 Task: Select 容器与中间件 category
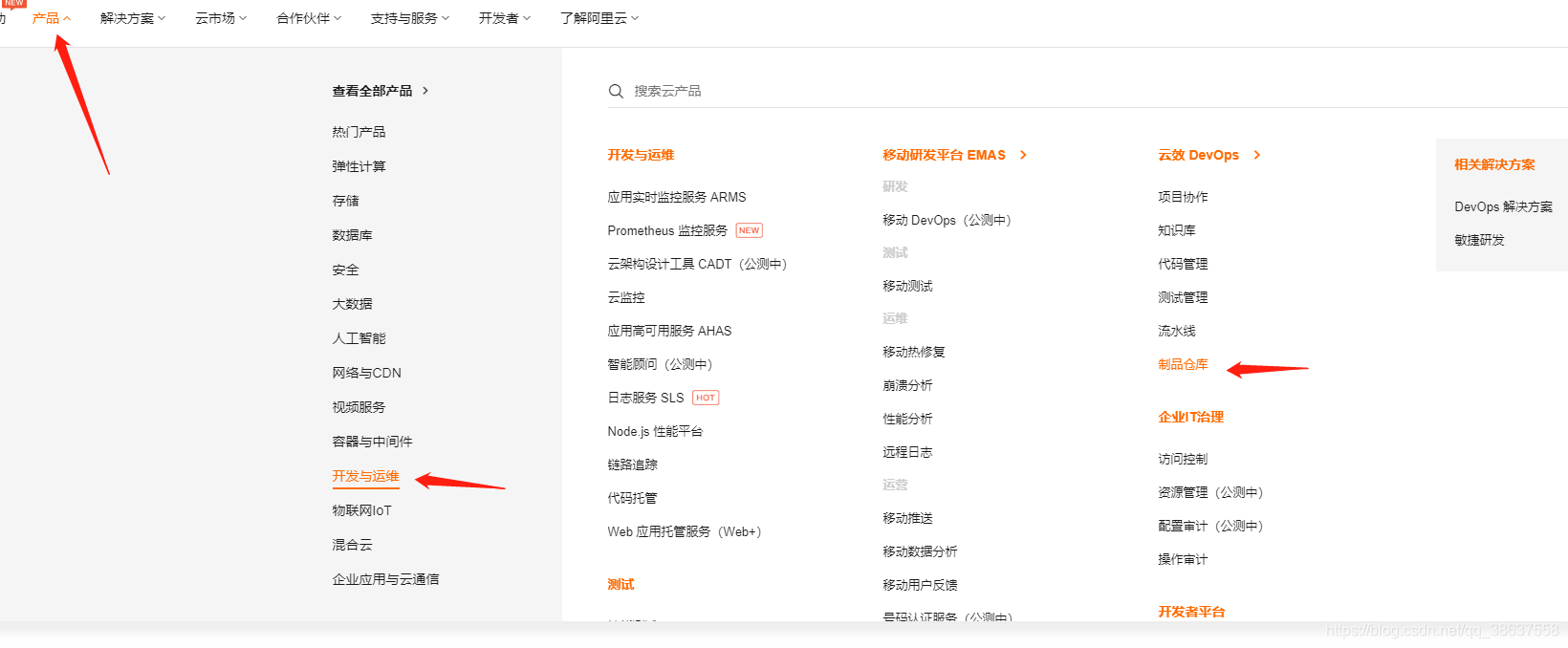click(372, 442)
